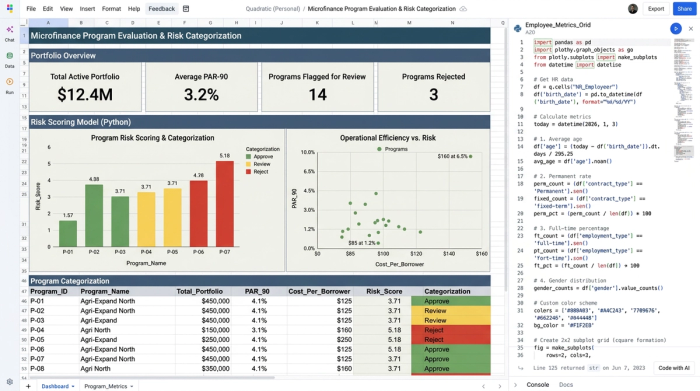Open Dashboard sheet tab dropdown arrow

73,387
